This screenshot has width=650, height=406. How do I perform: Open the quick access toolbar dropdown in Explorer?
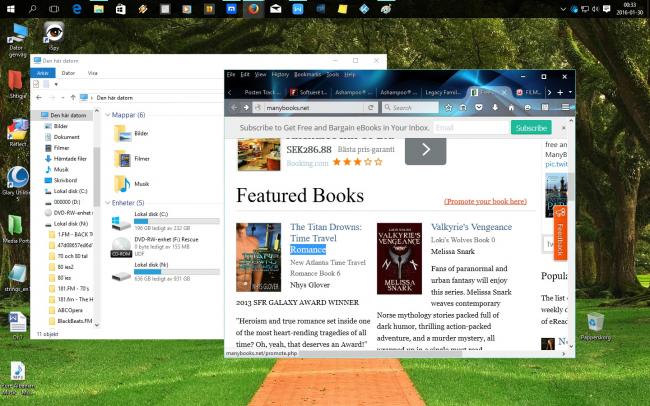click(56, 84)
